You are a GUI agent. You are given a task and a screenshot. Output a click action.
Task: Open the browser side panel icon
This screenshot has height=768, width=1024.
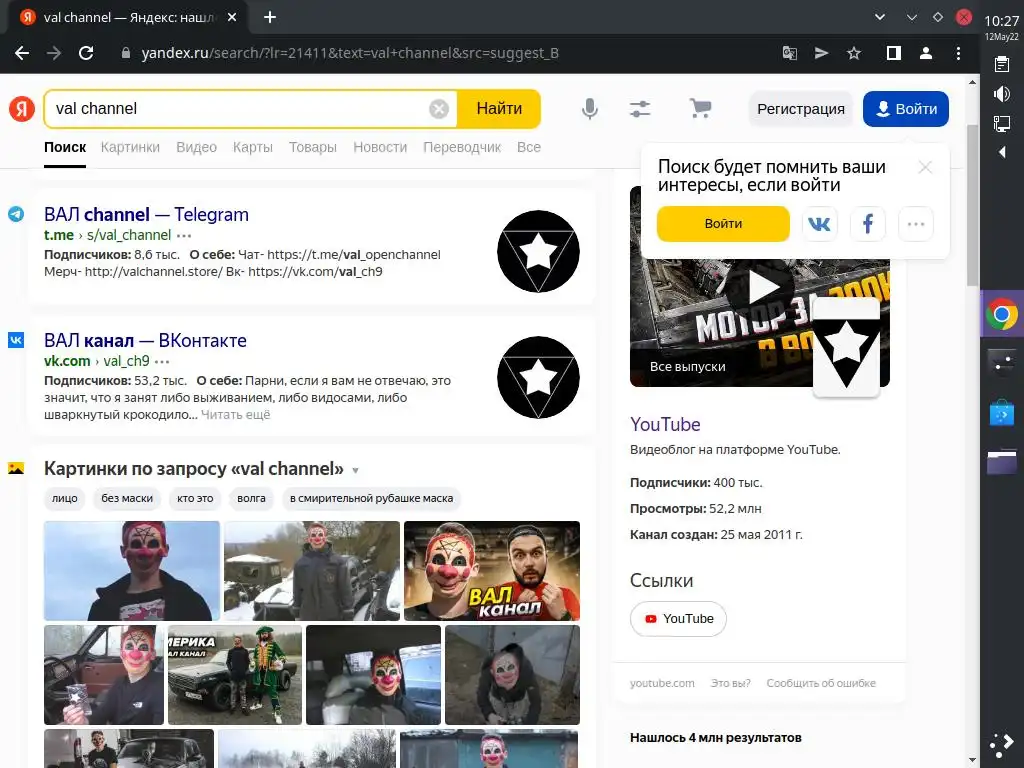(x=894, y=54)
